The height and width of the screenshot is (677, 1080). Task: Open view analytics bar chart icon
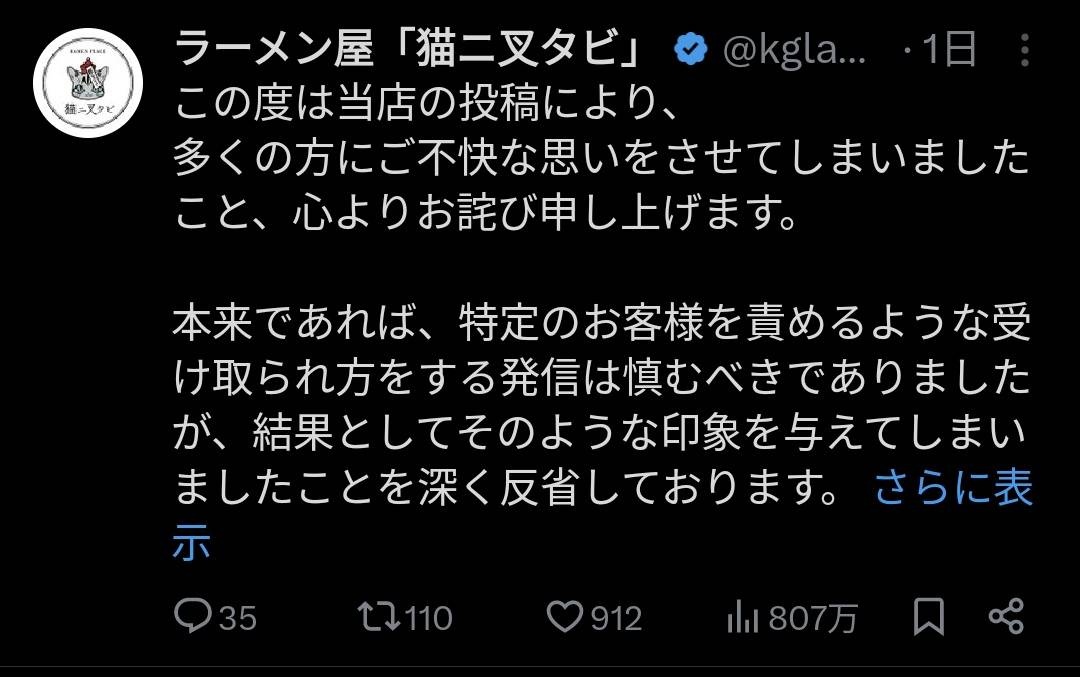(741, 618)
